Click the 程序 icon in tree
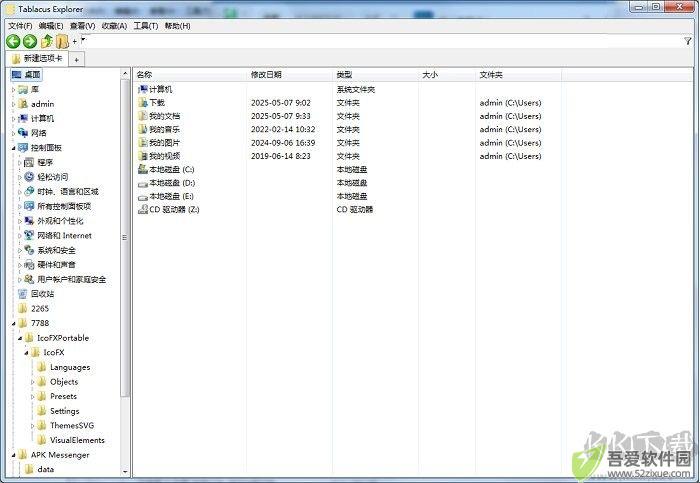 click(29, 162)
